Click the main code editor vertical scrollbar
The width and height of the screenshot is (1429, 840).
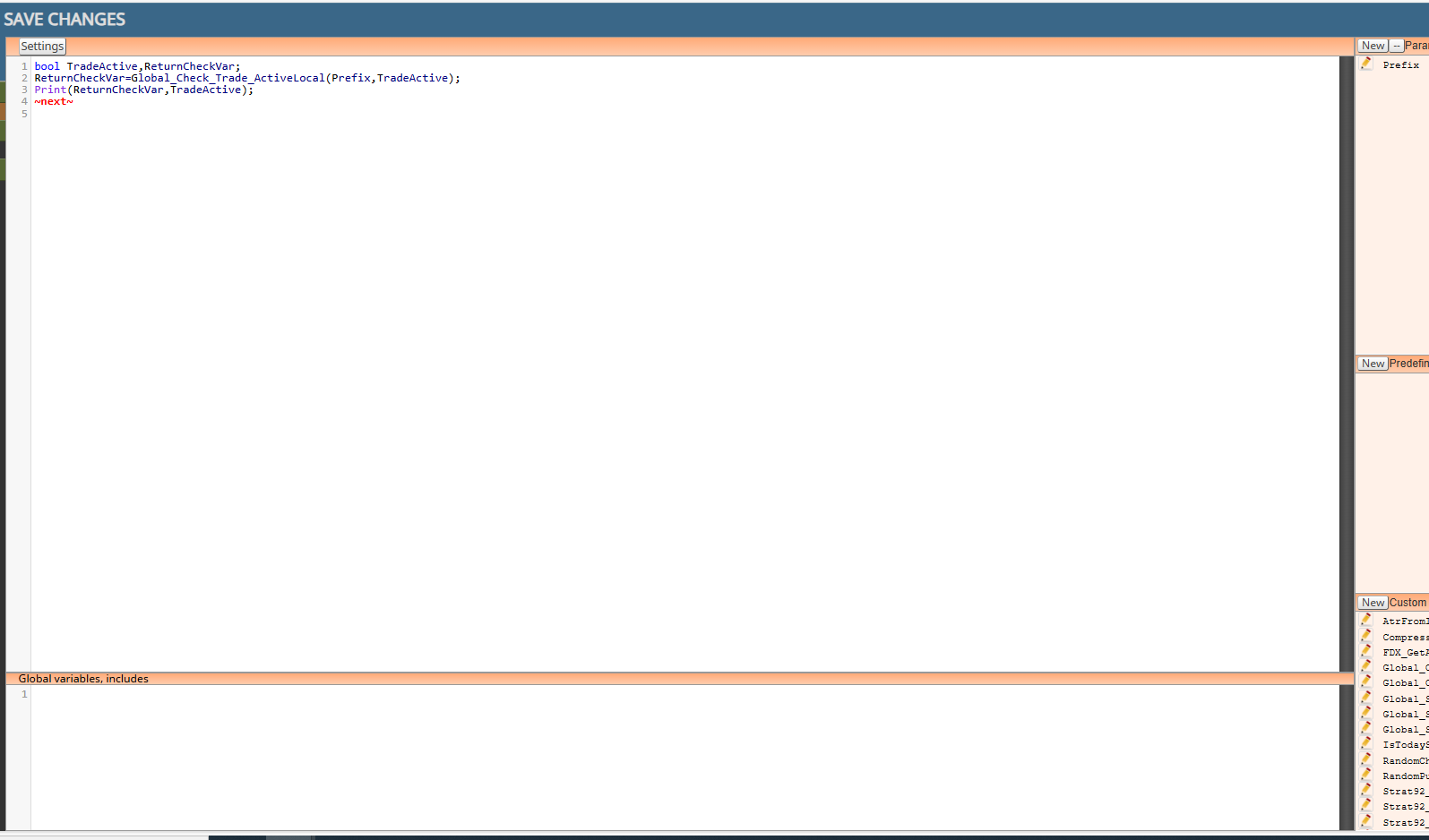point(1346,364)
